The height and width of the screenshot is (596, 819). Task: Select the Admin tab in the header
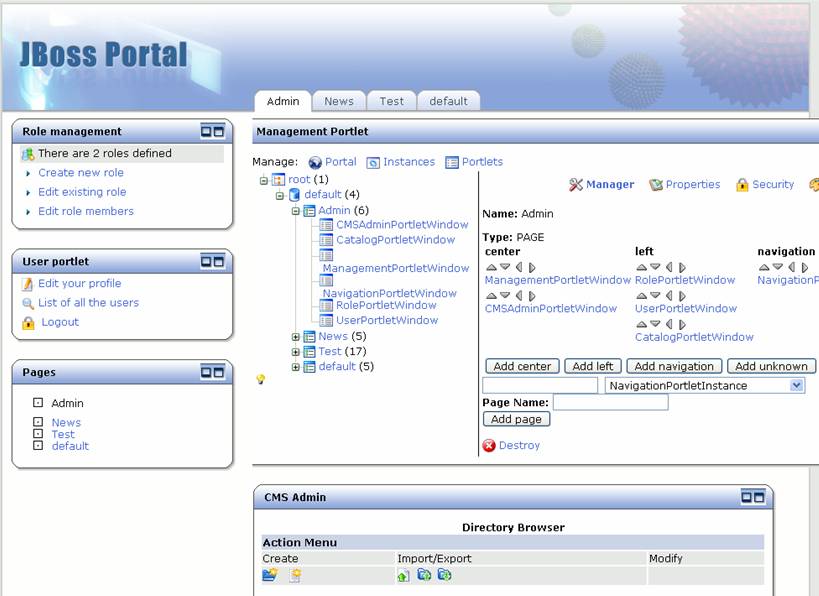click(283, 101)
